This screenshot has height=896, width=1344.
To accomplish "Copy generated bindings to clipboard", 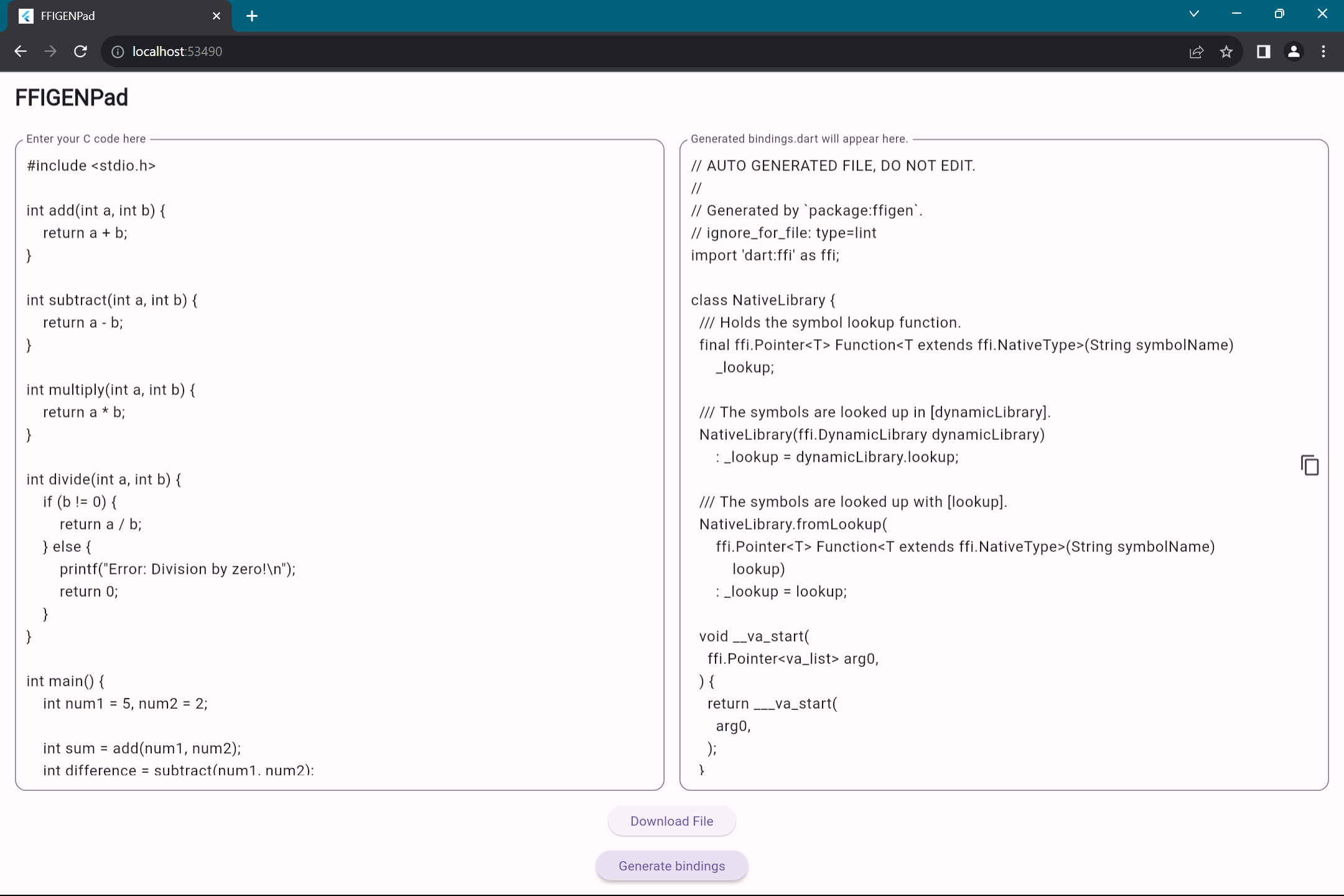I will [x=1309, y=465].
